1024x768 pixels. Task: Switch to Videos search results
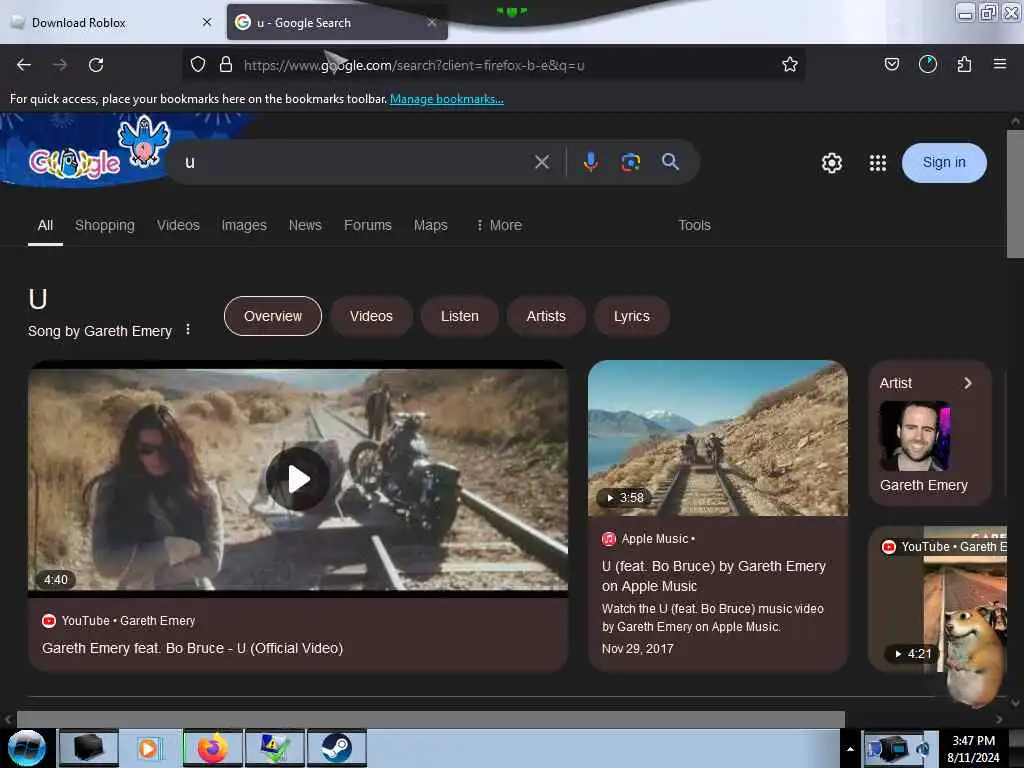click(178, 225)
